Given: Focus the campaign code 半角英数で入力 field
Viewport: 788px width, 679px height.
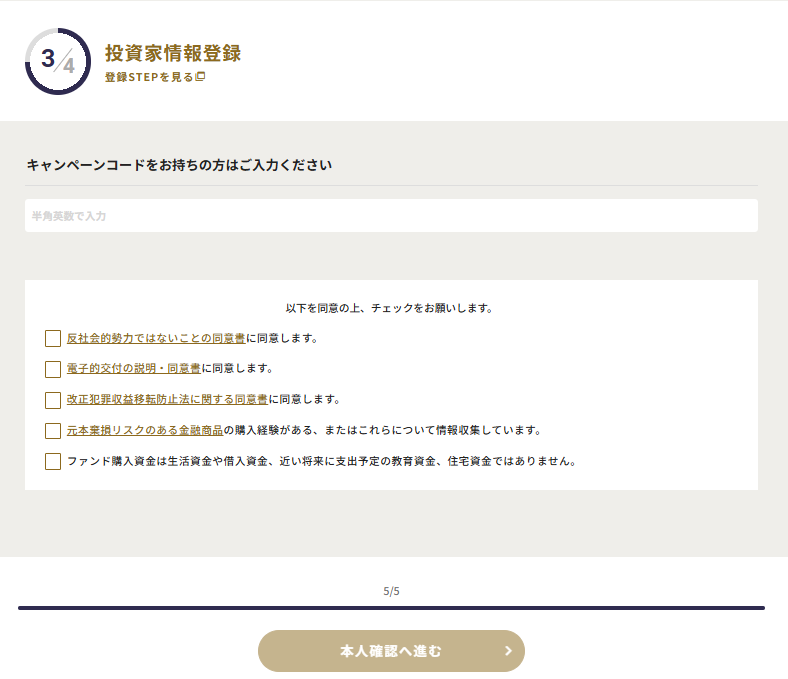Looking at the screenshot, I should (391, 216).
